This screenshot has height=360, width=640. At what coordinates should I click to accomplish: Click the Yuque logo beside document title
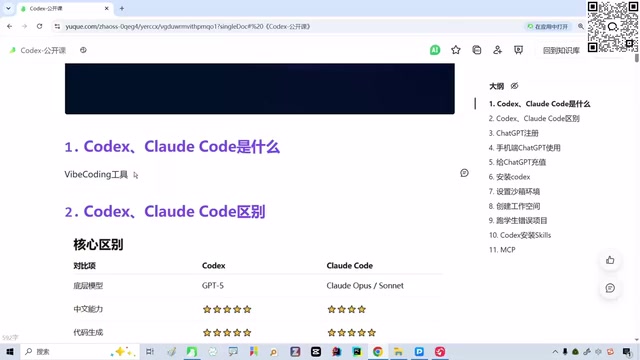pyautogui.click(x=13, y=50)
